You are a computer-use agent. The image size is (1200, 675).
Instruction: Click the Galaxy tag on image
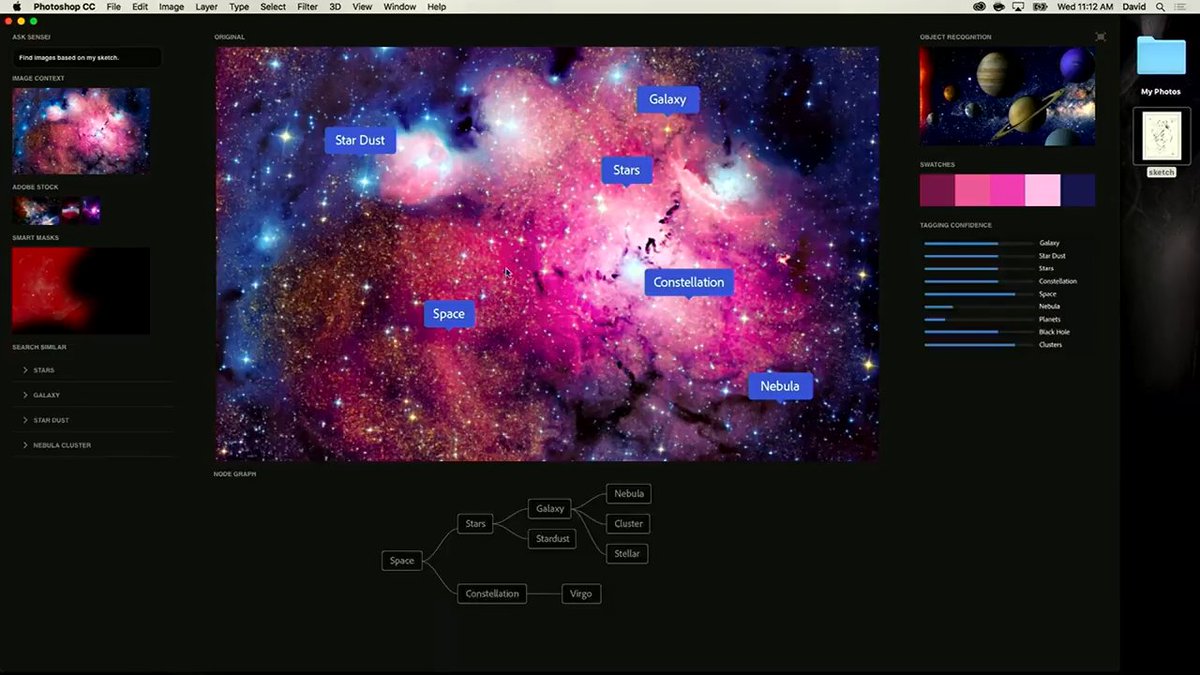[x=667, y=100]
